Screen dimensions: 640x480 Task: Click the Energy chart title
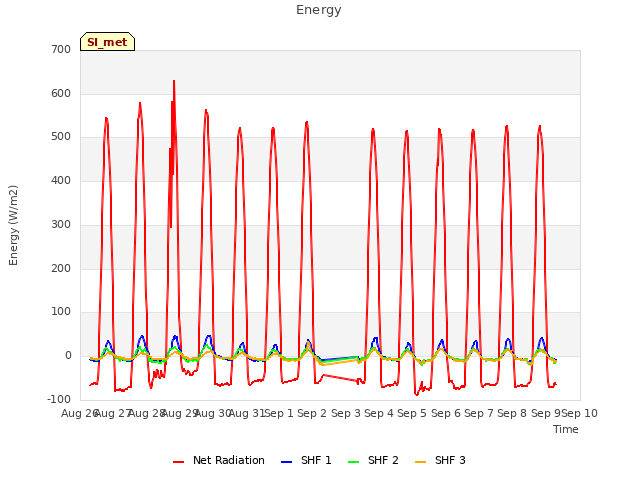point(319,10)
